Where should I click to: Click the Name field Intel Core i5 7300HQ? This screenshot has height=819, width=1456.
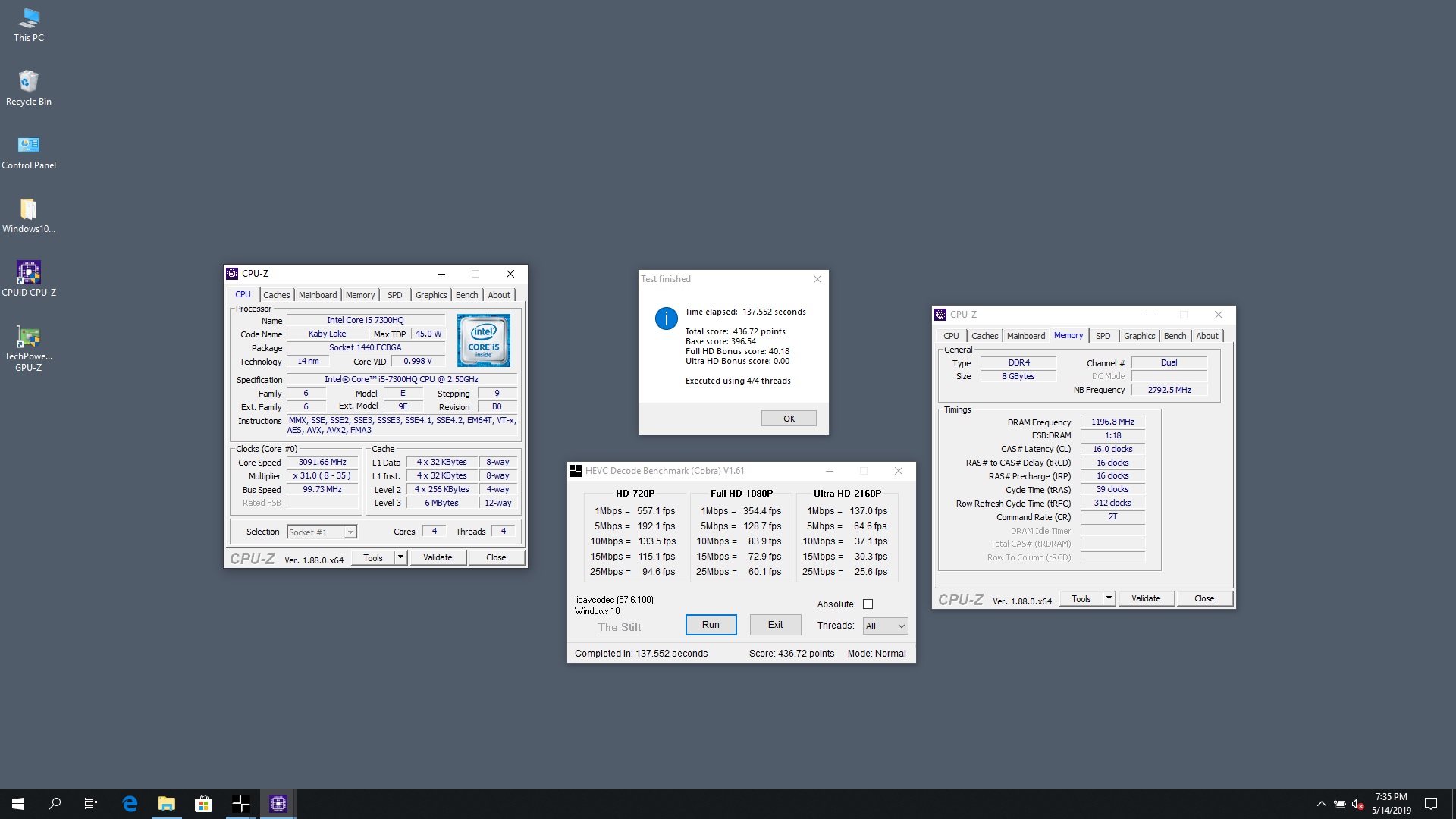366,320
